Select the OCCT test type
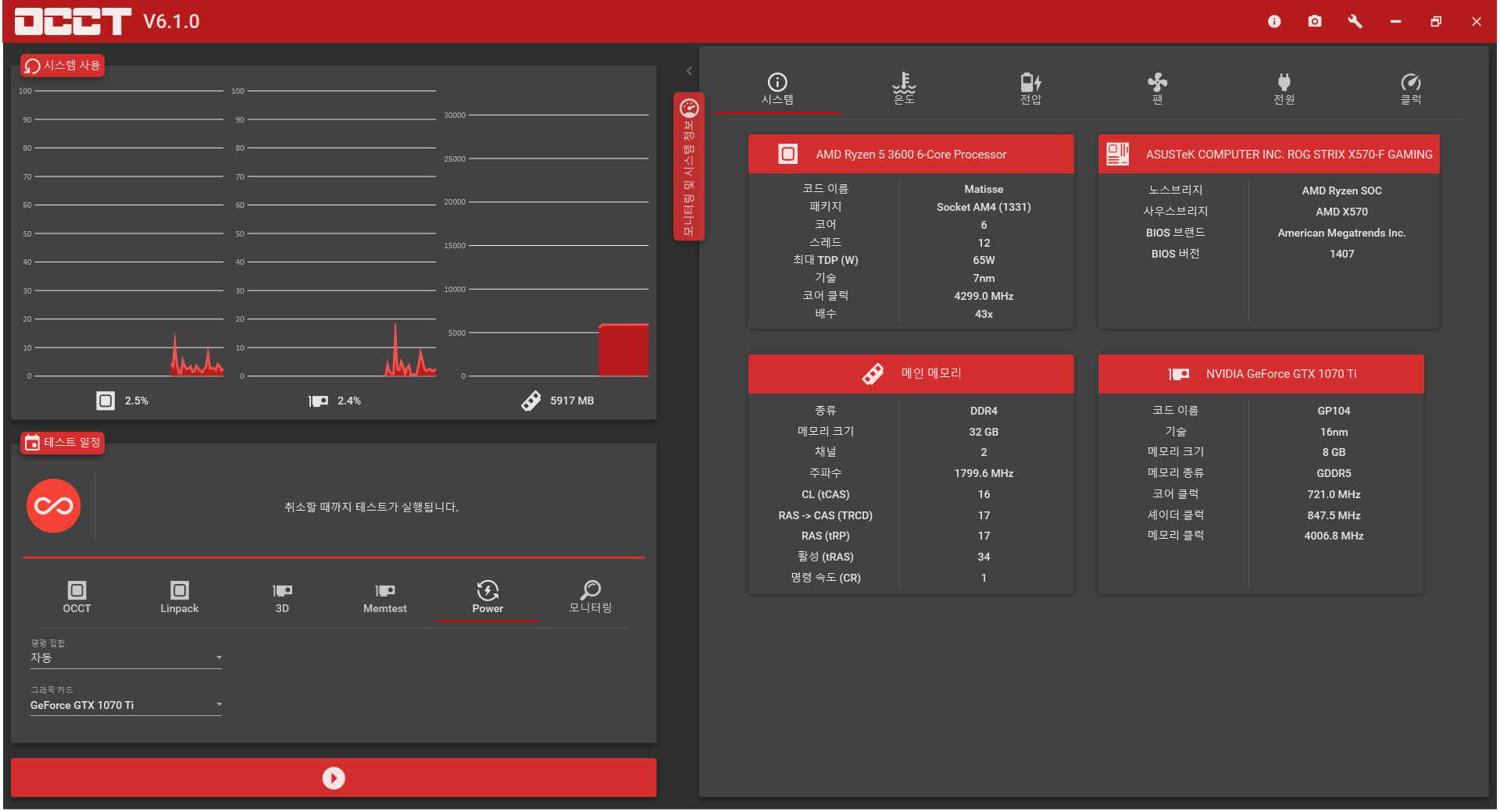 (x=77, y=597)
